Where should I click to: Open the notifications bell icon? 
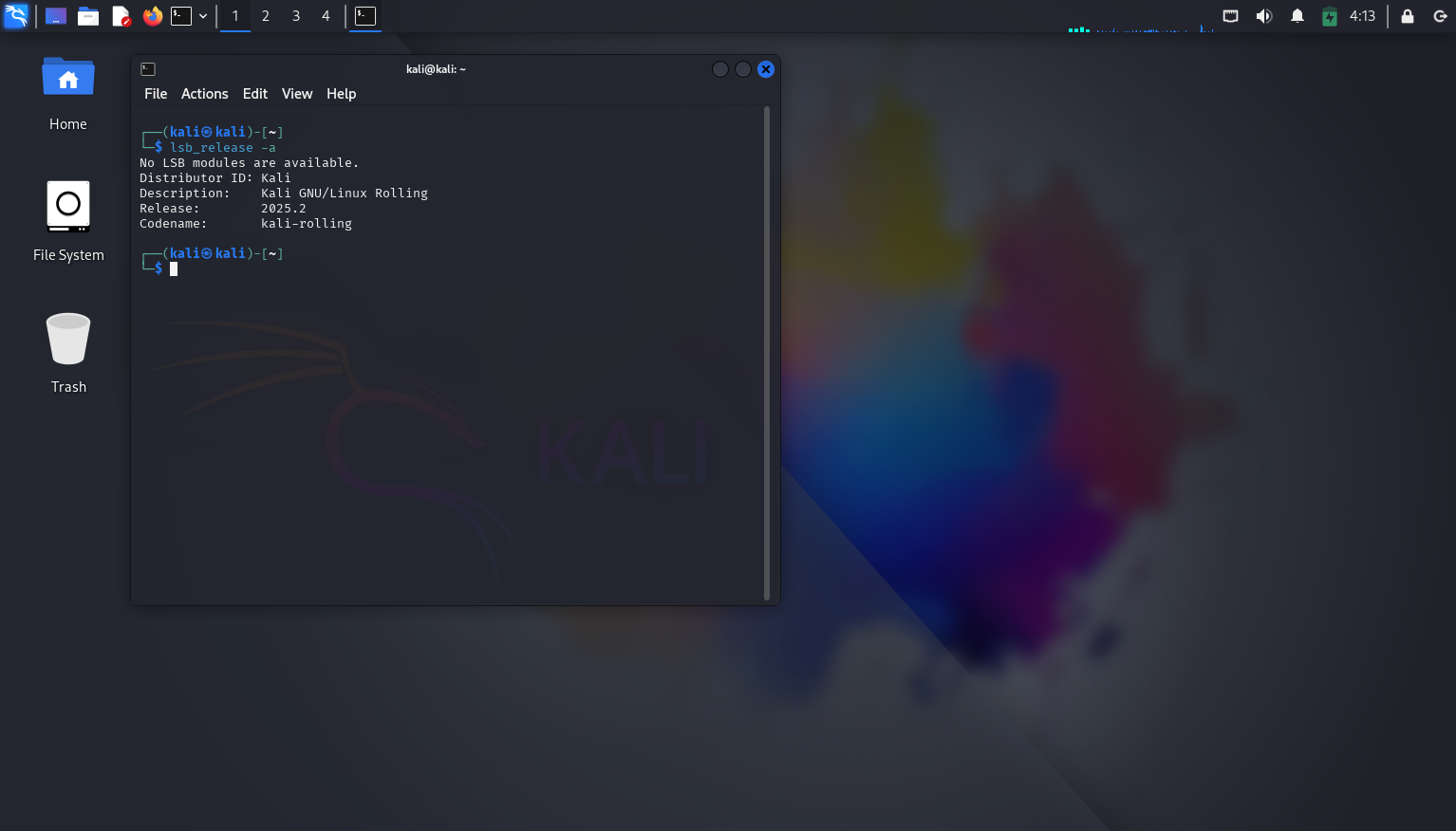tap(1297, 16)
